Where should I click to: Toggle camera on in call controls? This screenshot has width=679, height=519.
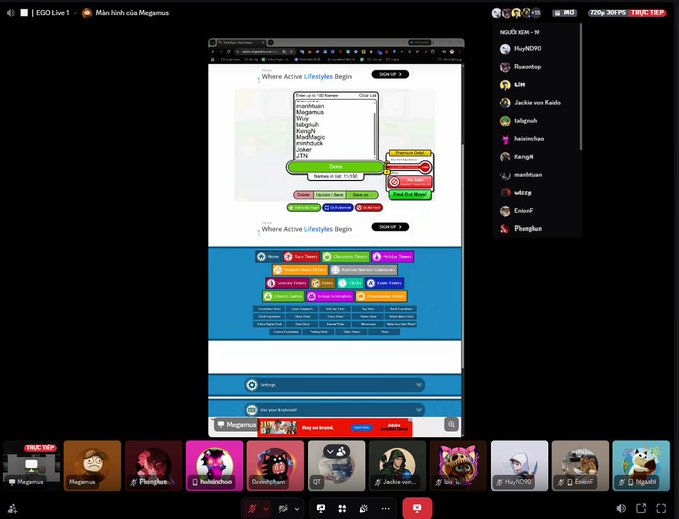point(283,509)
